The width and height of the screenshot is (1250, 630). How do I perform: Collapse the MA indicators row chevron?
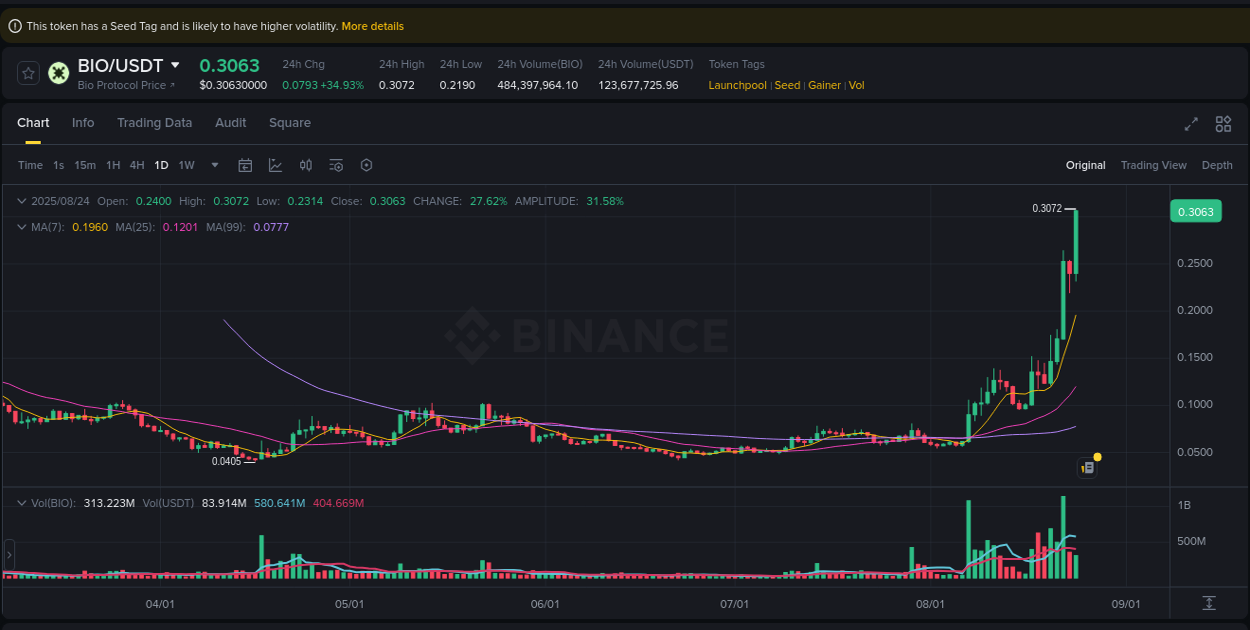20,227
